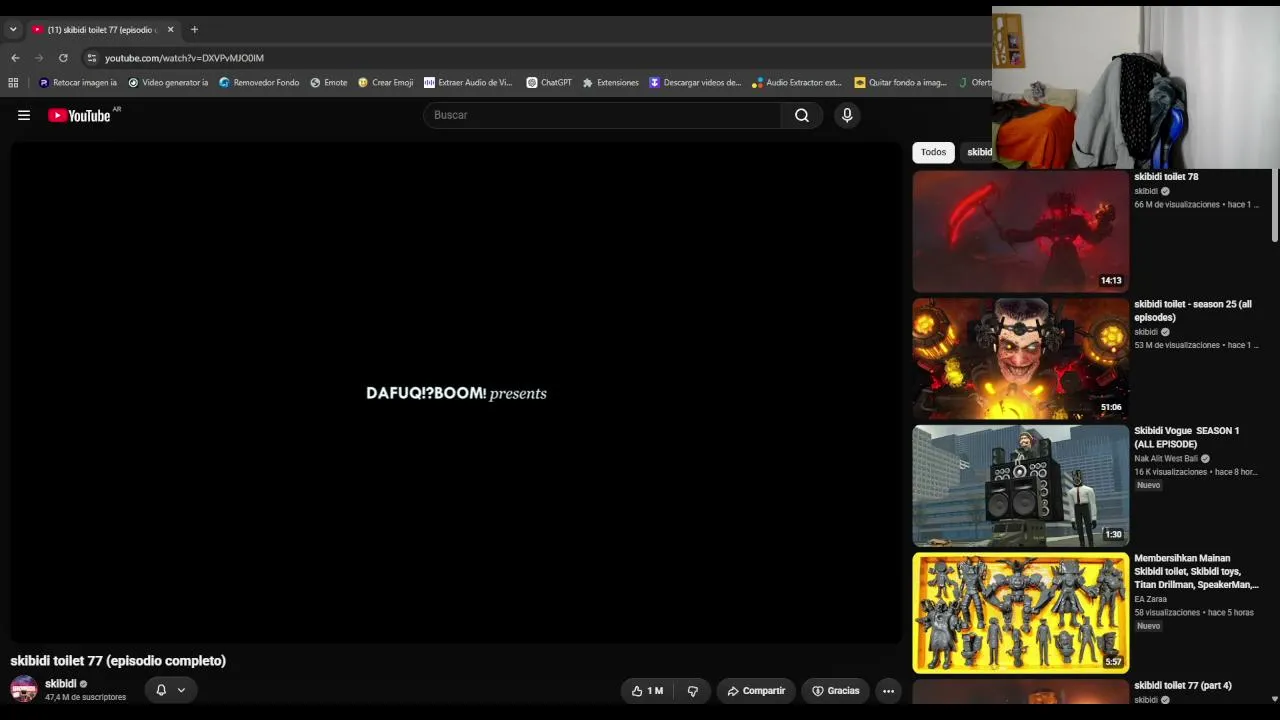This screenshot has height=720, width=1280.
Task: Open the Removedor Fondo bookmark
Action: click(x=259, y=83)
